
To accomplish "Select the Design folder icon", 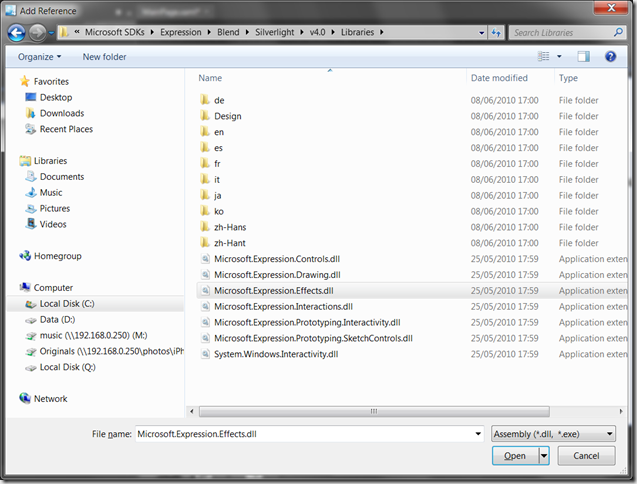I will (x=205, y=116).
